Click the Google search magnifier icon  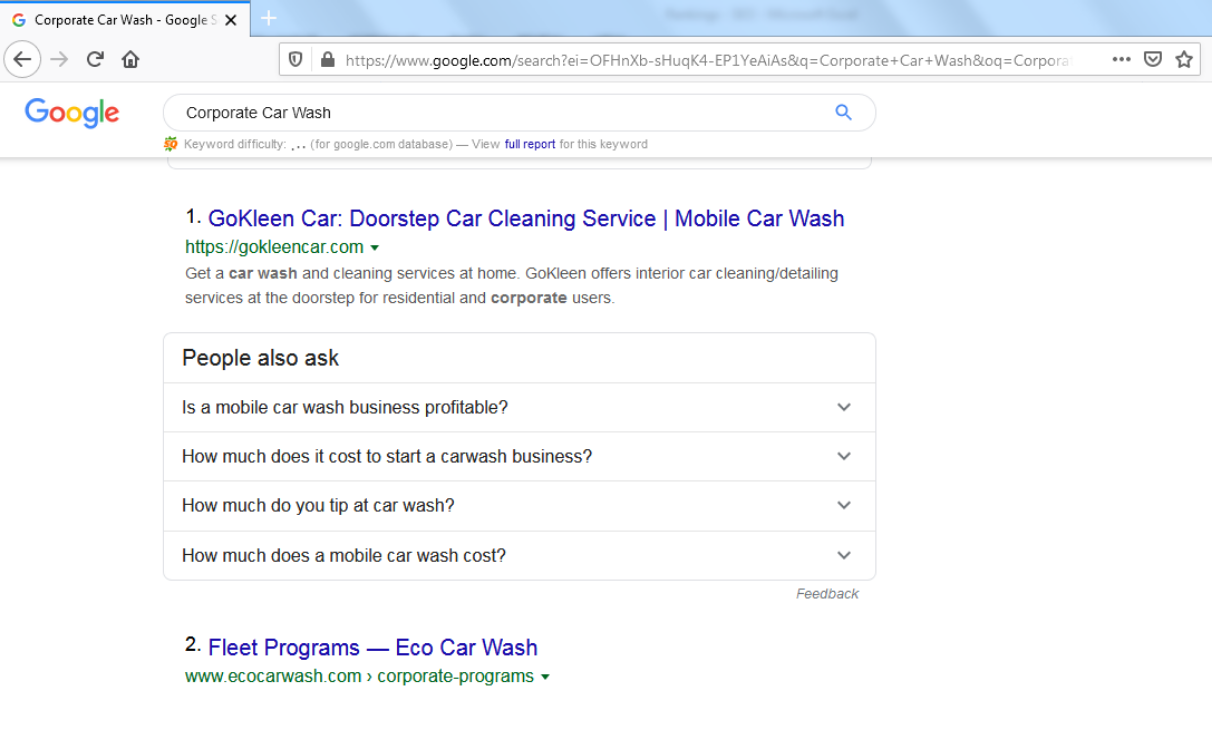pos(843,113)
